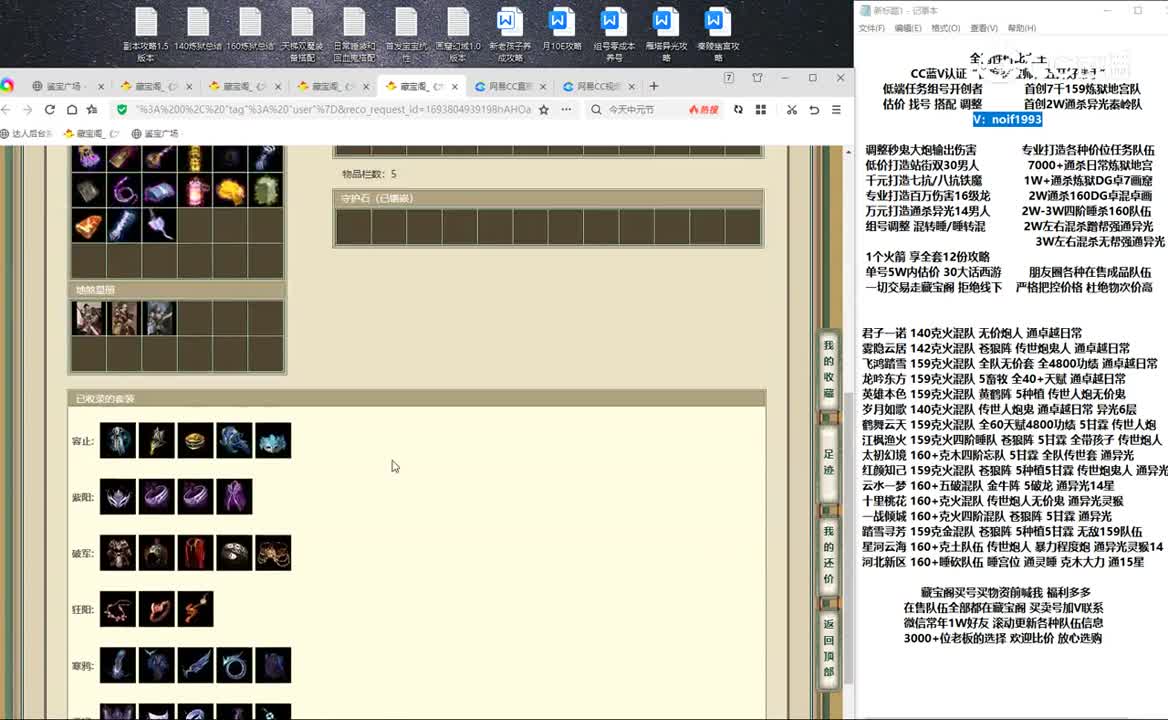Go forward to the next page

[x=28, y=109]
